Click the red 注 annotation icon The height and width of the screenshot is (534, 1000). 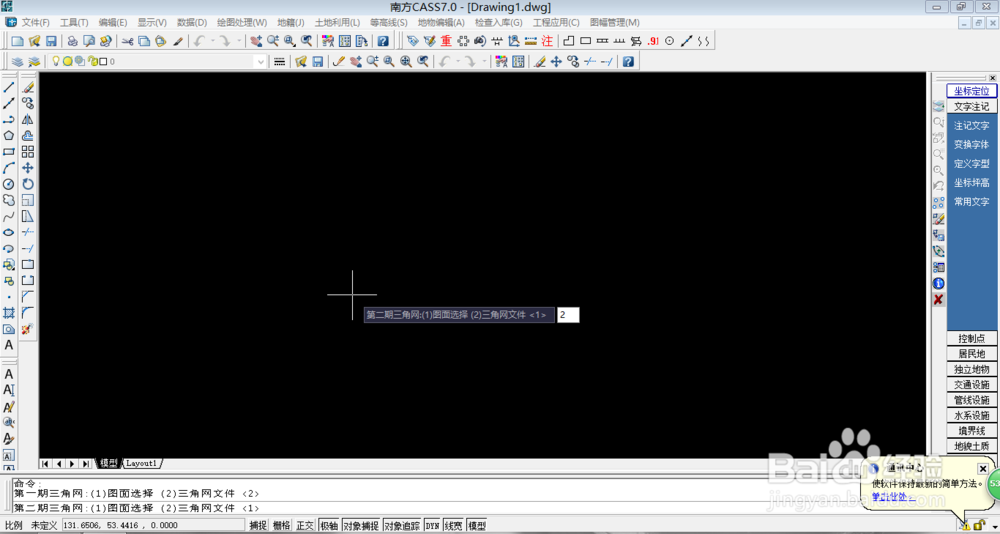point(547,41)
